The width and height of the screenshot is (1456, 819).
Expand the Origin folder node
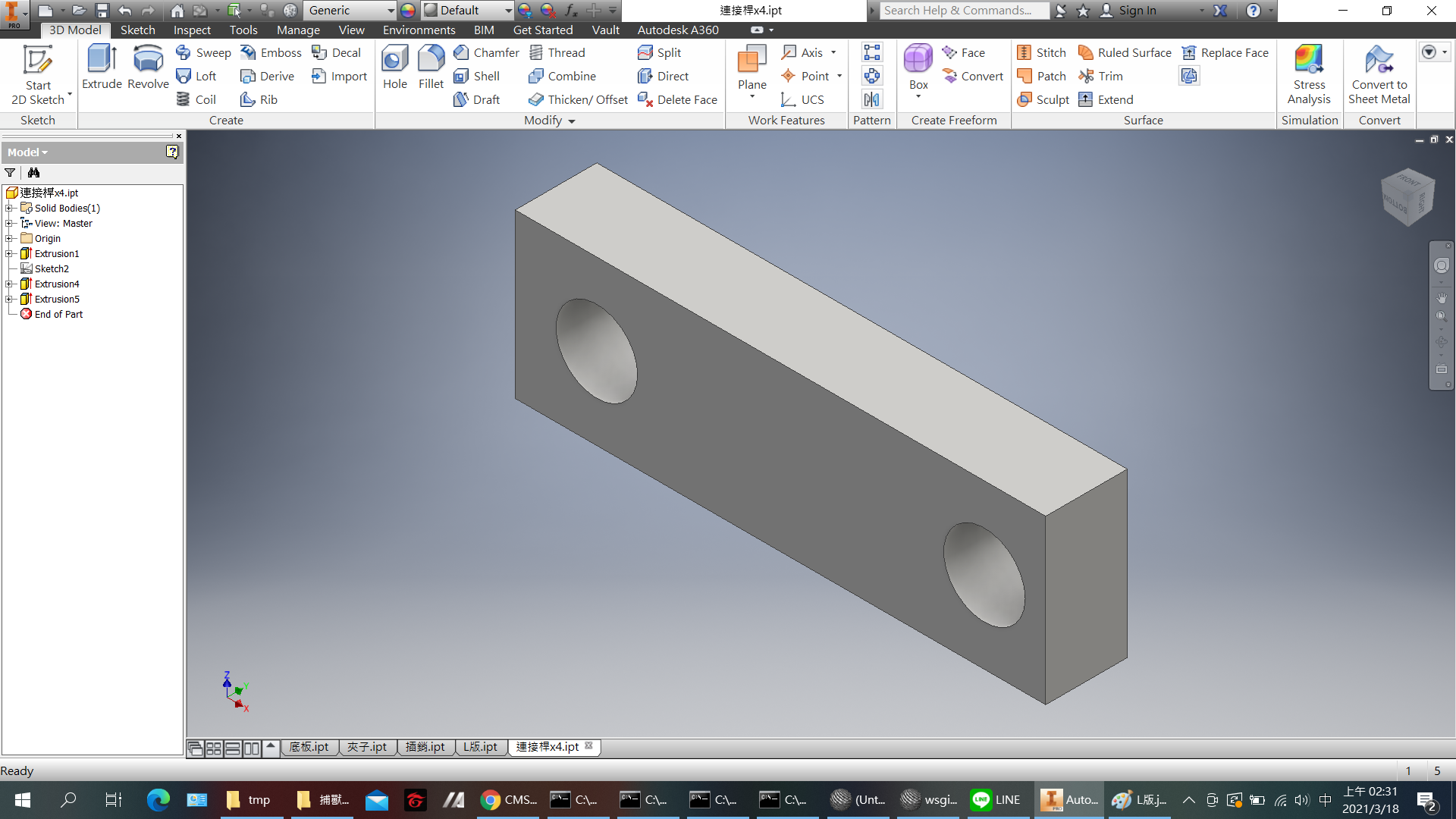9,238
